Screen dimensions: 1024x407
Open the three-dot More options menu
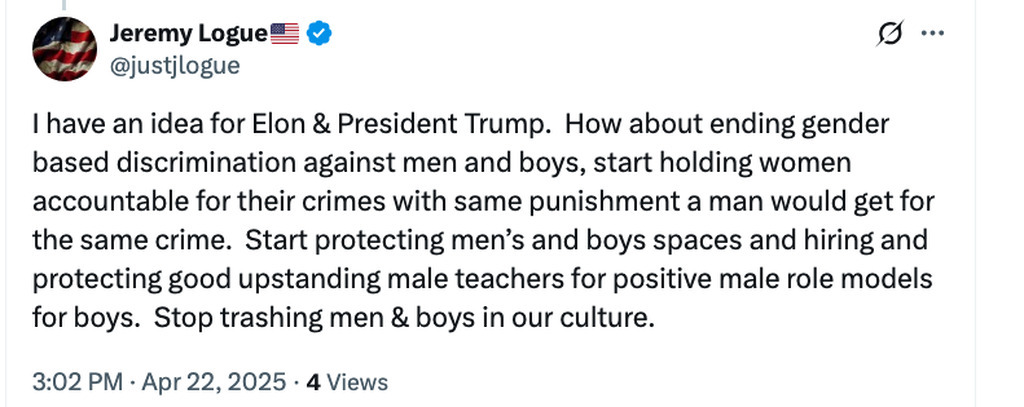[932, 34]
